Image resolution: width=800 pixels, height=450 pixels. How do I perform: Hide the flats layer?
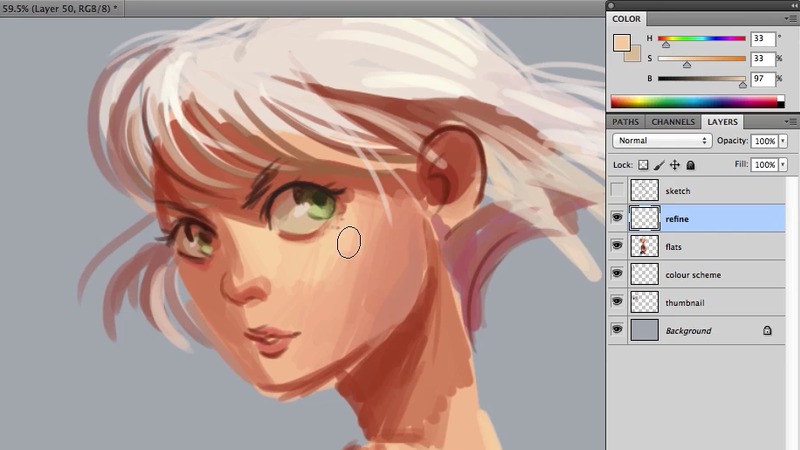(617, 246)
